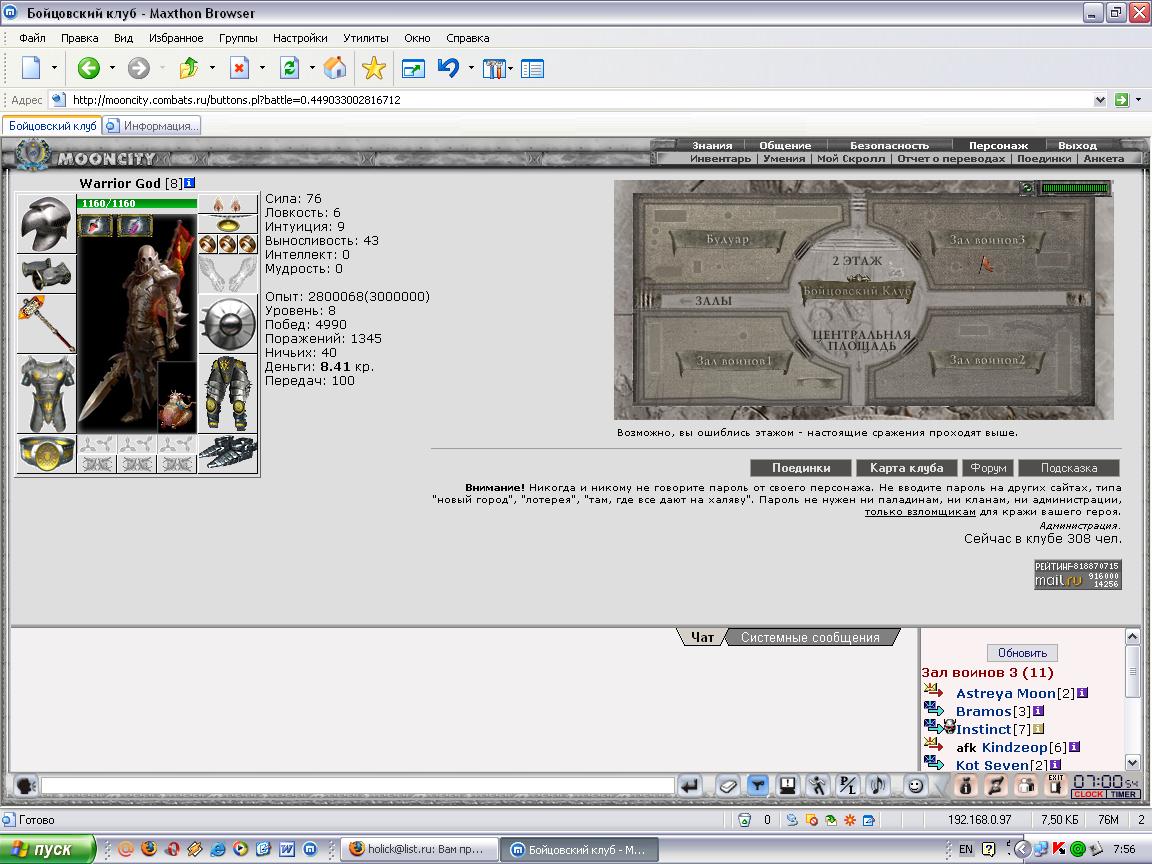This screenshot has width=1152, height=864.
Task: Open the Файл menu
Action: (x=32, y=38)
